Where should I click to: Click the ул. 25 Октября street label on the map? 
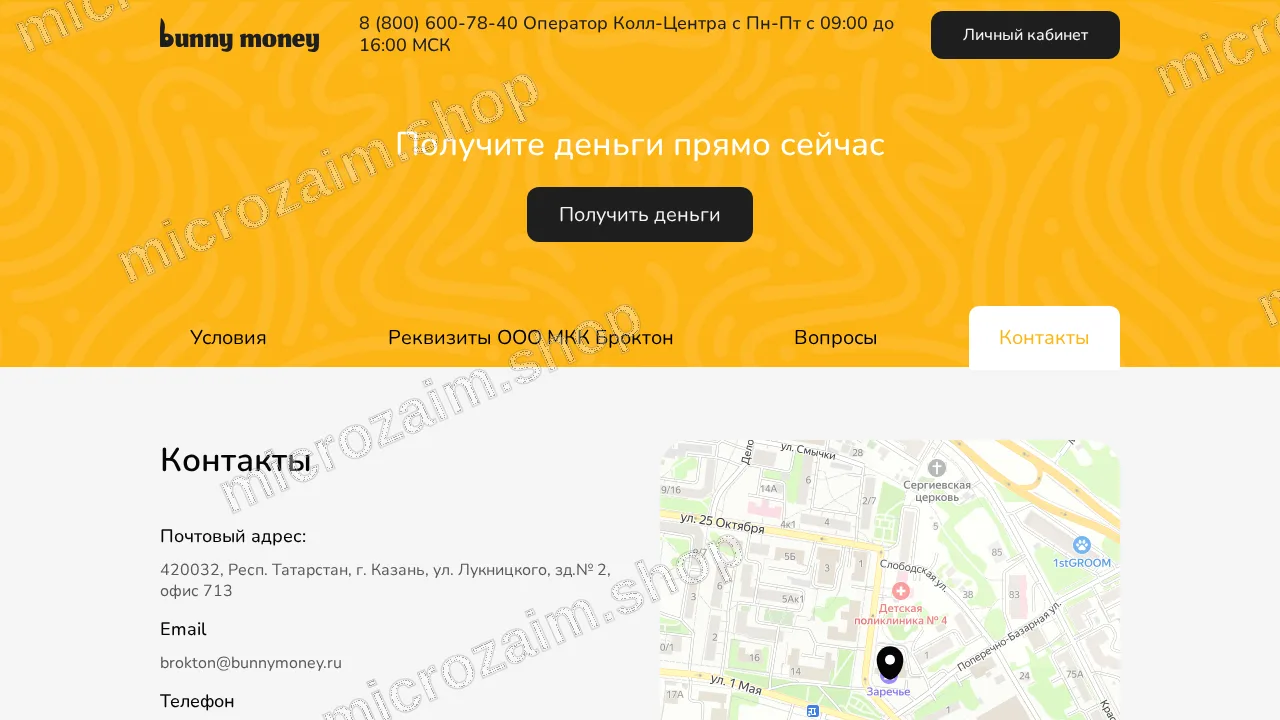point(722,523)
